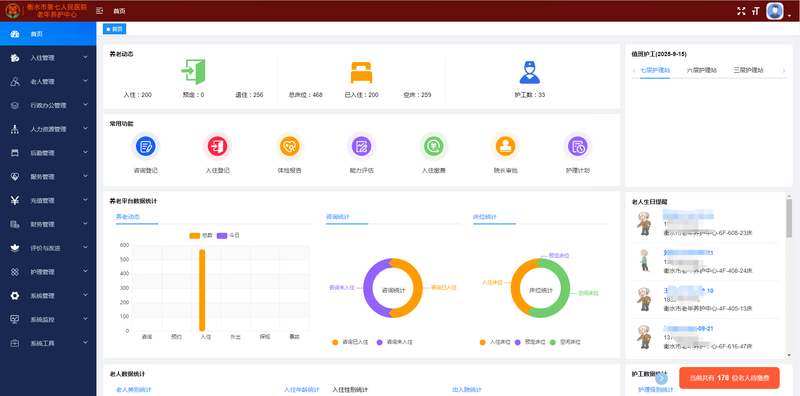Switch to 七层护理站 tab
The width and height of the screenshot is (800, 396).
pos(655,70)
